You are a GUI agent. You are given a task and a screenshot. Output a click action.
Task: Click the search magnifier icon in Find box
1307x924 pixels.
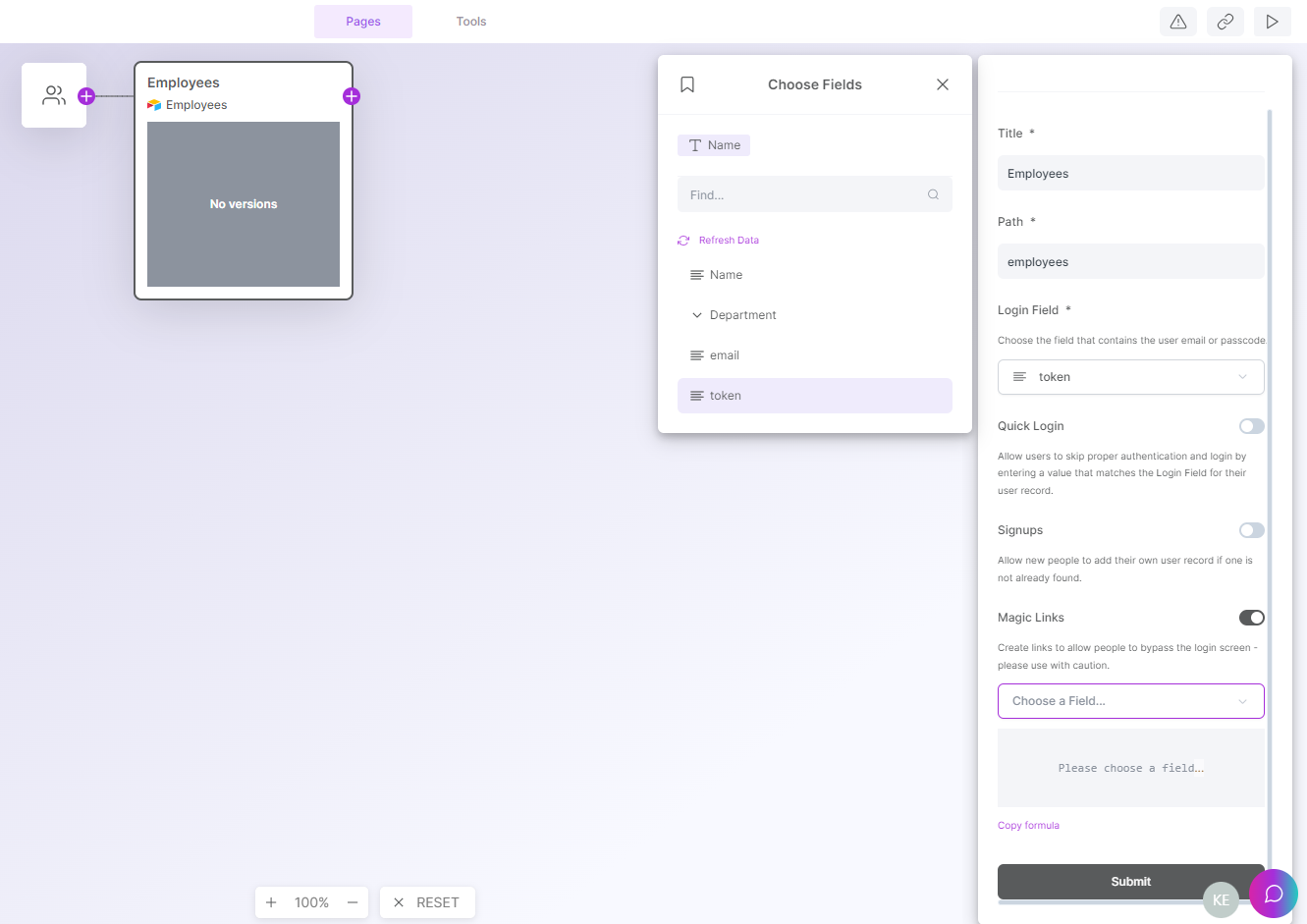coord(933,194)
